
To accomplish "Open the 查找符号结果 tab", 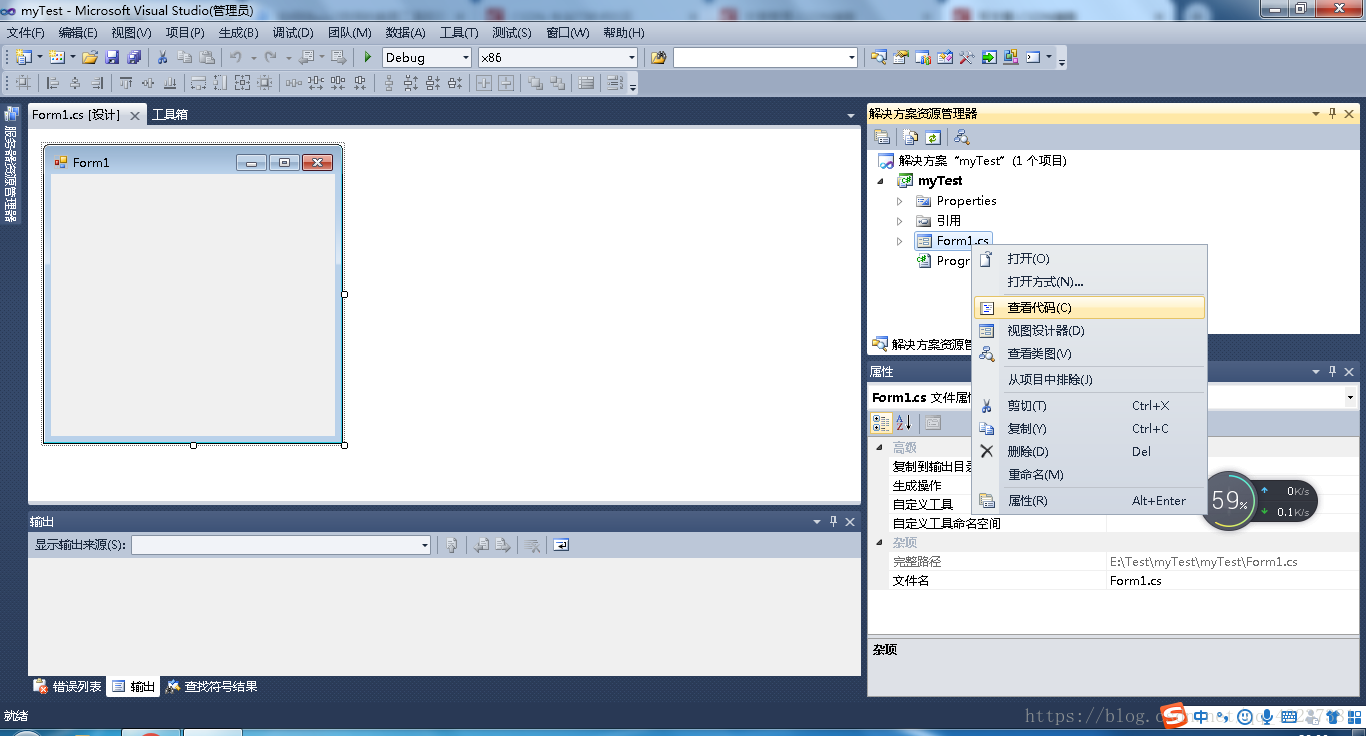I will point(212,687).
